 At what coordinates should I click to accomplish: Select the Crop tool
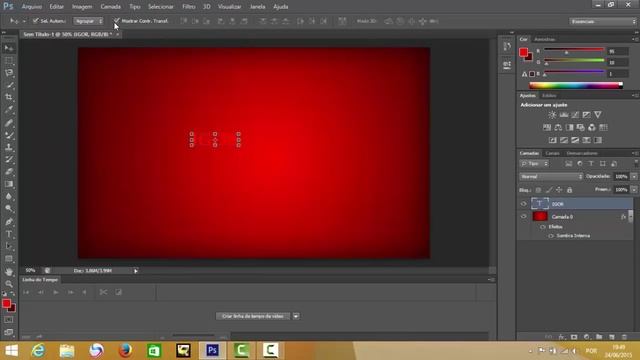coord(9,97)
